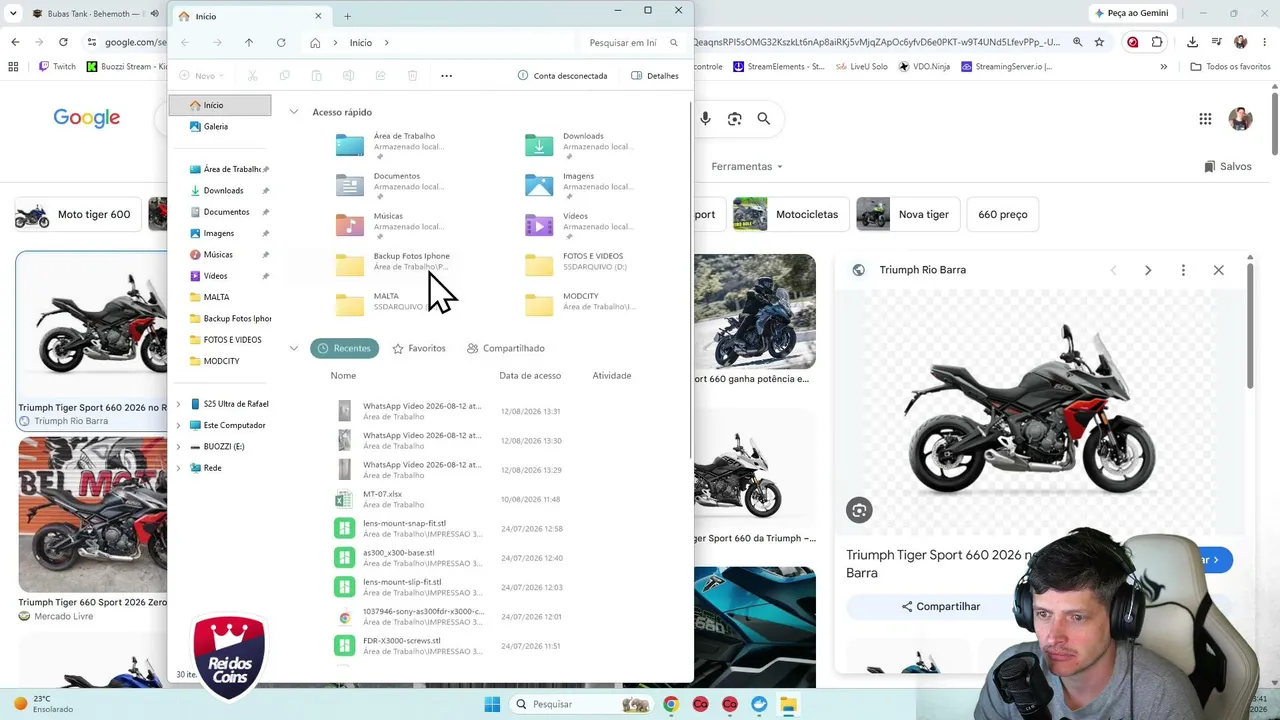Viewport: 1280px width, 720px height.
Task: Switch to the Favoritos tab
Action: [419, 348]
